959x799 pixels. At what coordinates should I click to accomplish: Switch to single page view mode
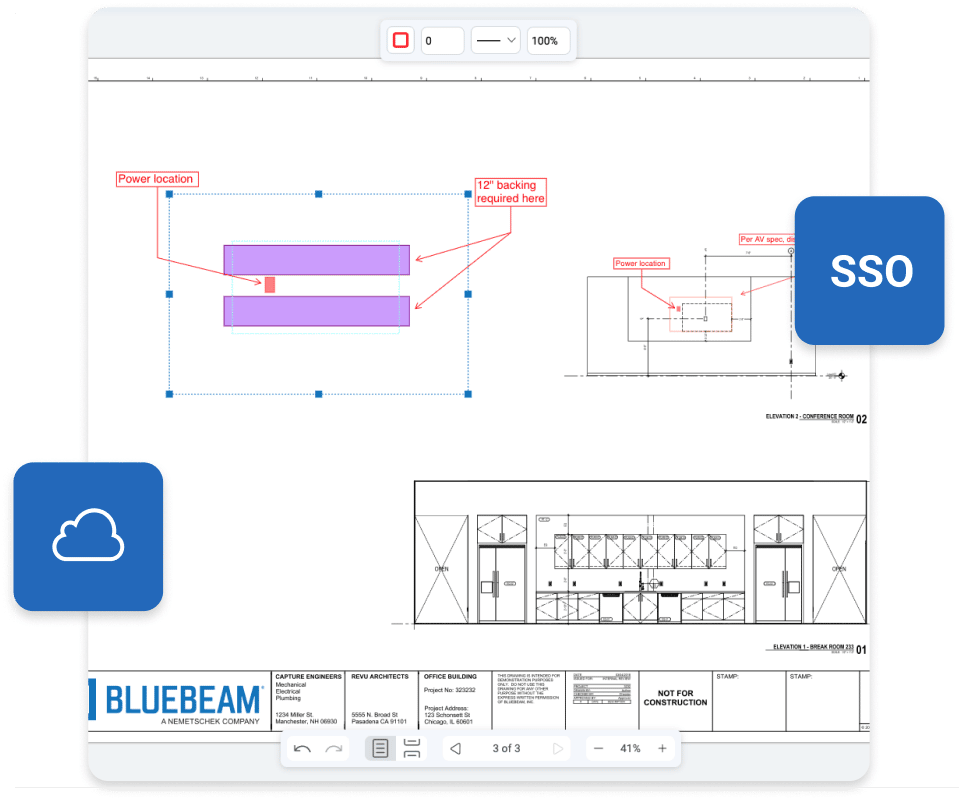click(x=380, y=747)
